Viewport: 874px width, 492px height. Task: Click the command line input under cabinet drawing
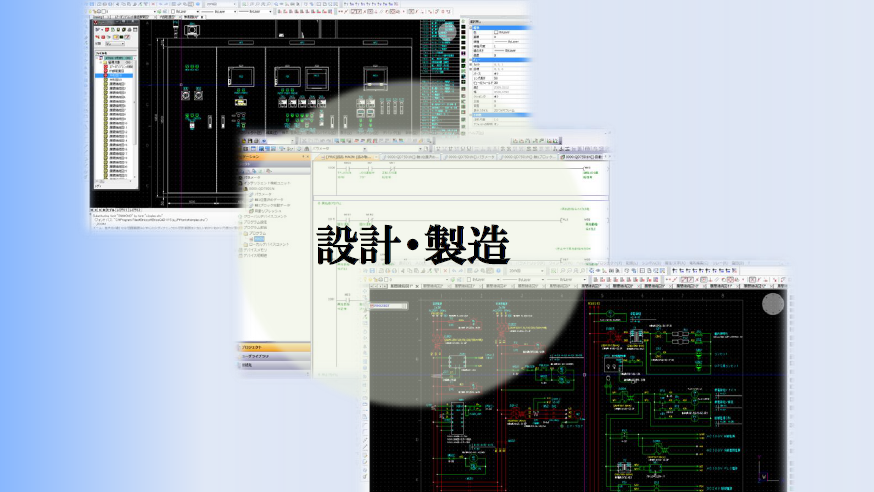point(150,226)
